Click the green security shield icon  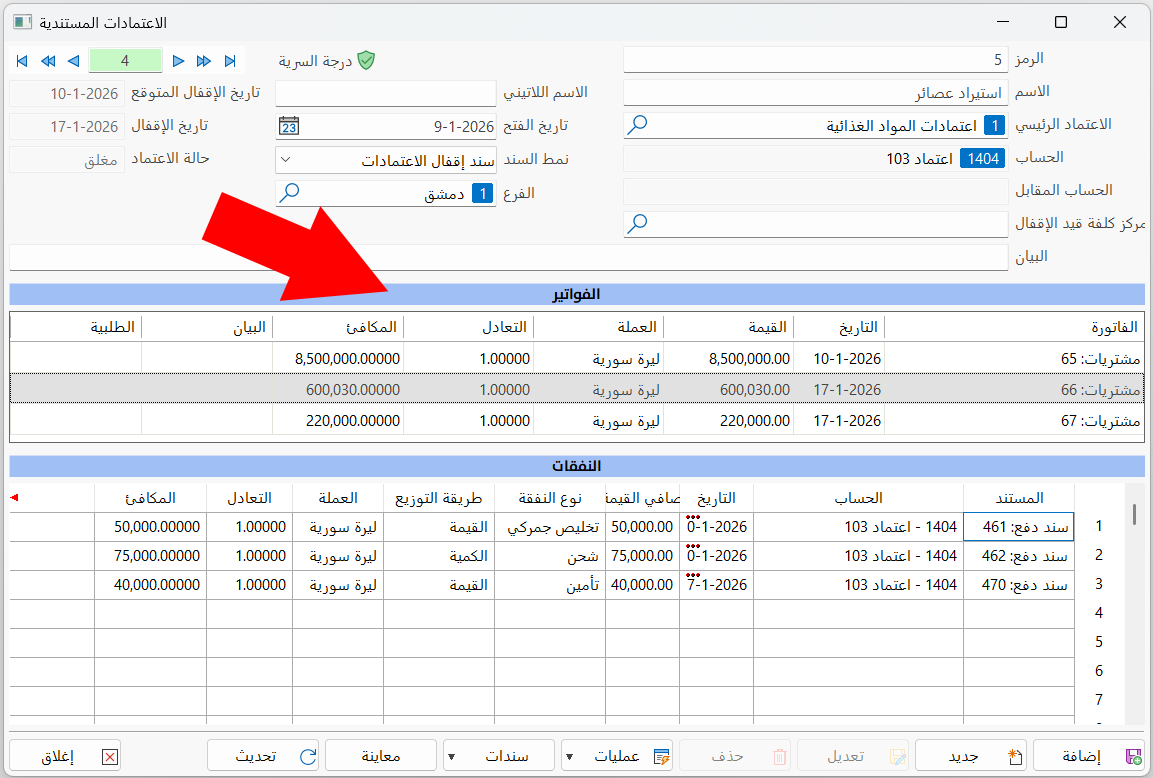[x=365, y=60]
